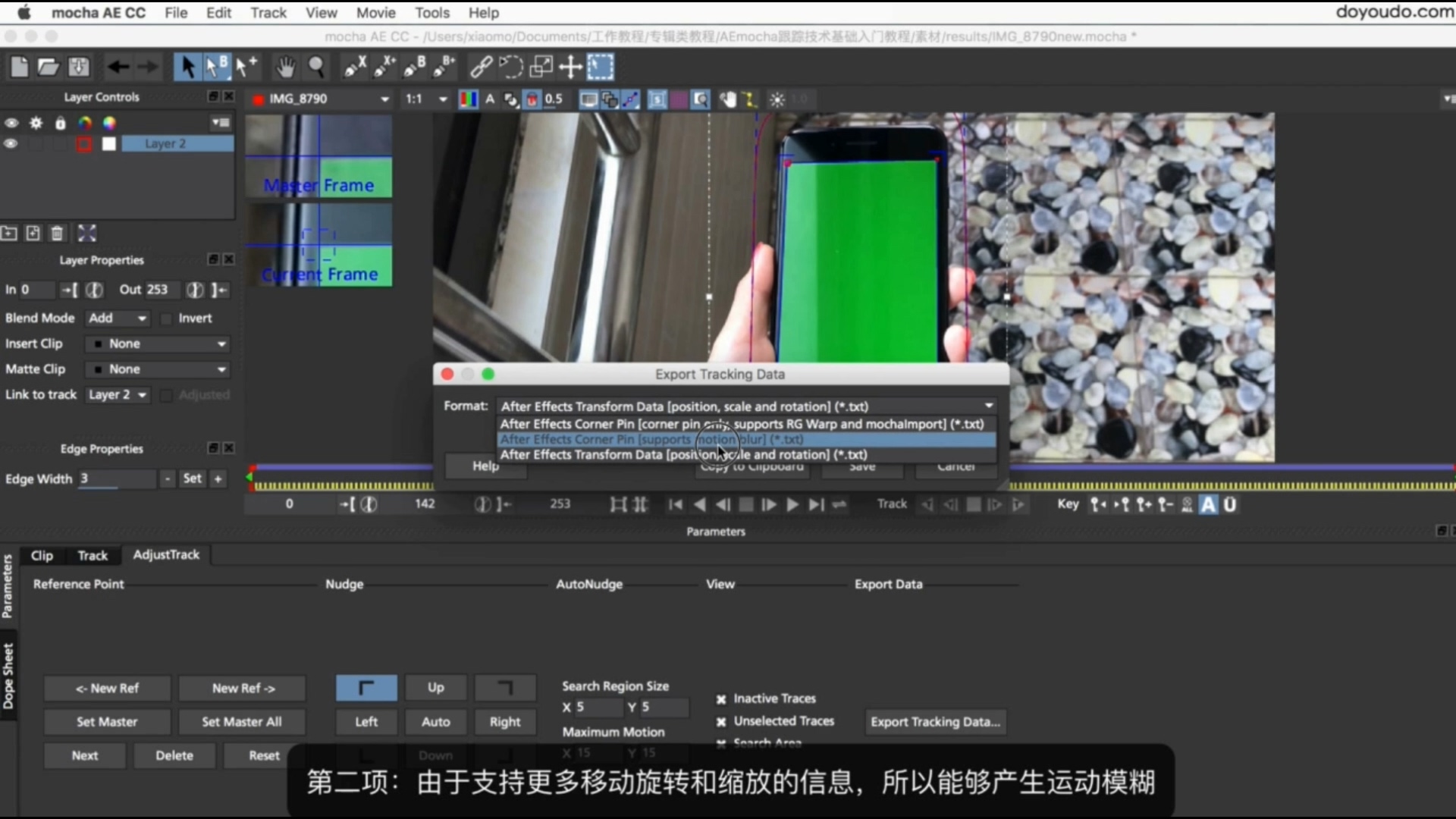The image size is (1456, 819).
Task: Open the Link to track Layer 2 dropdown
Action: (x=118, y=395)
